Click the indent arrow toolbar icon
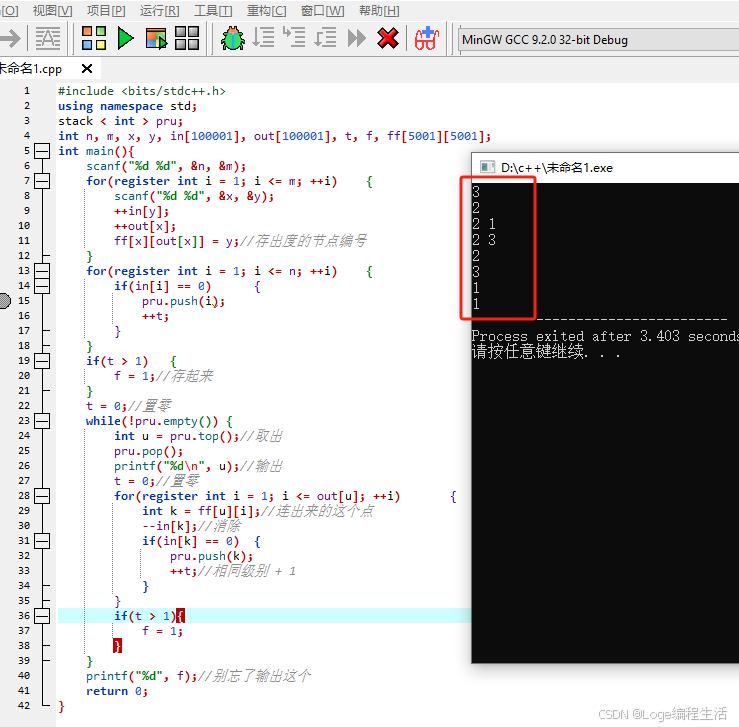This screenshot has width=739, height=727. coord(9,39)
